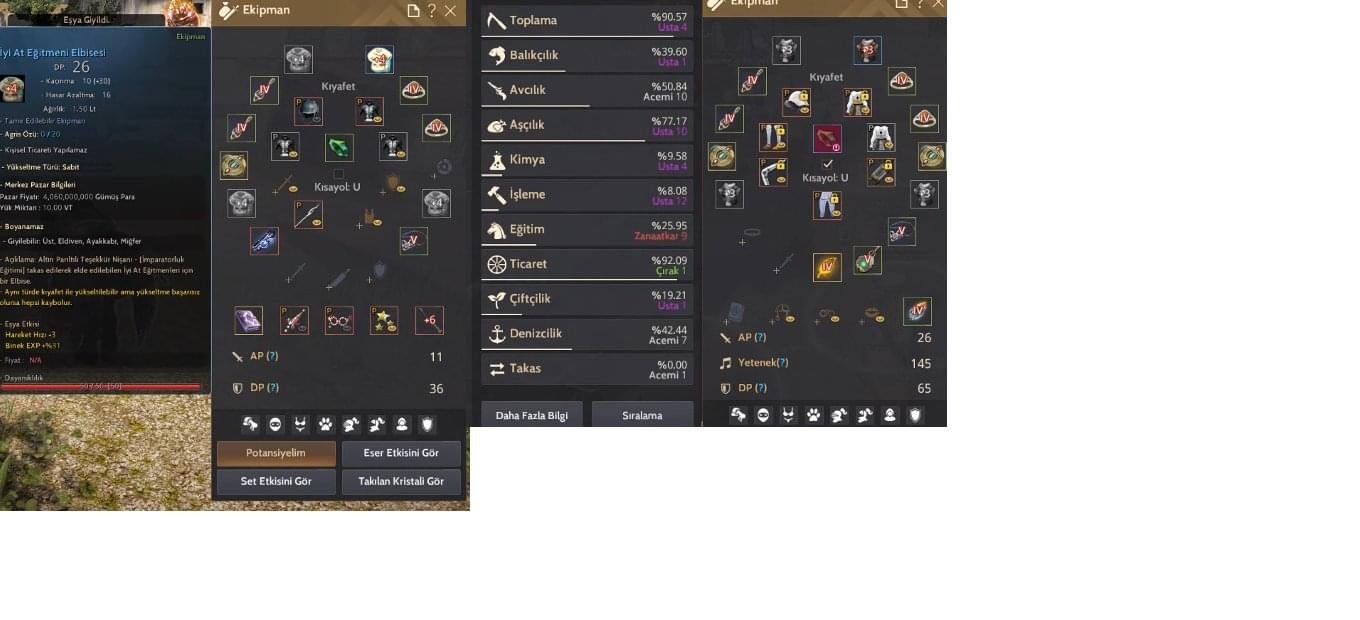Click the Takılan Kristali Gör button
This screenshot has height=620, width=1360.
(401, 481)
